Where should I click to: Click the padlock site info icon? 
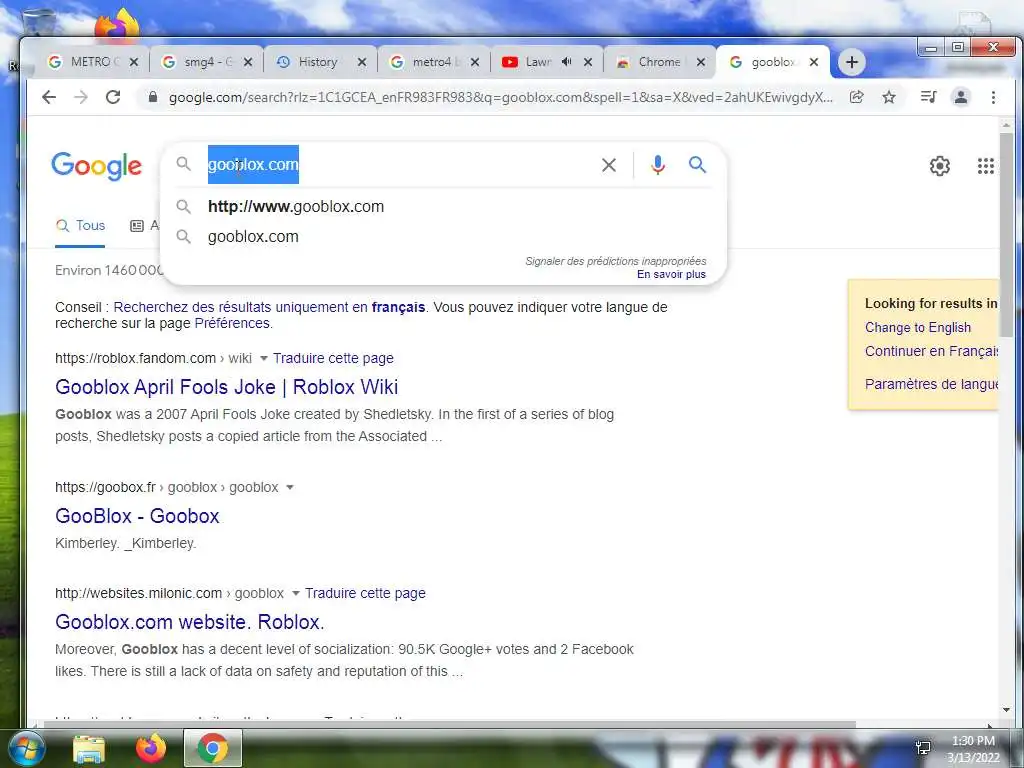153,97
